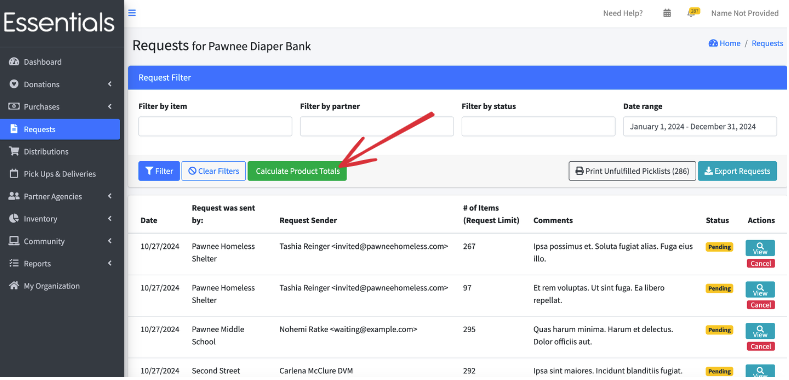
Task: Click 'Nohemi Ratke <waiting@example.com>' cell
Action: pos(348,330)
